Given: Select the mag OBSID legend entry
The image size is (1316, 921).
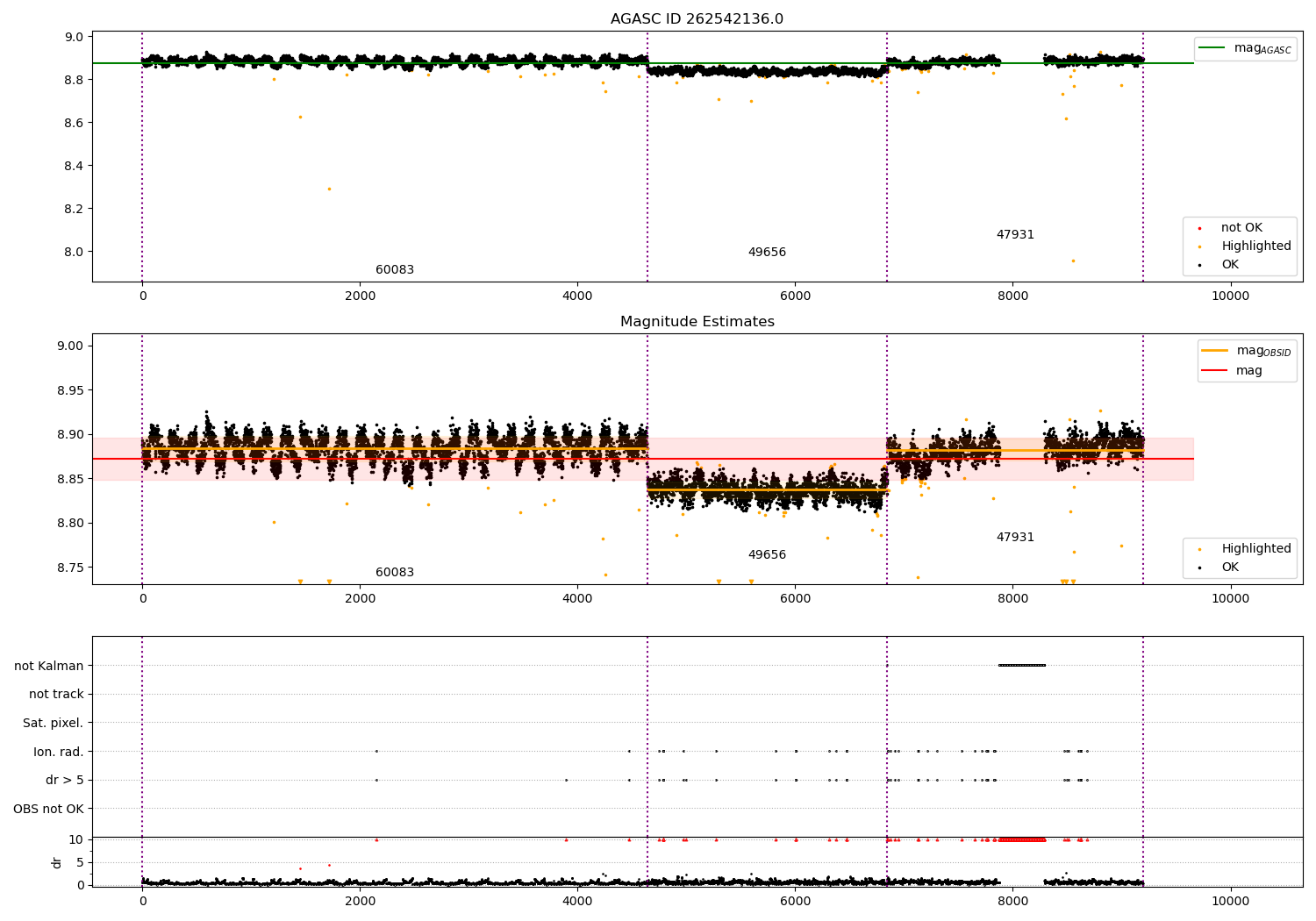Looking at the screenshot, I should pyautogui.click(x=1247, y=351).
